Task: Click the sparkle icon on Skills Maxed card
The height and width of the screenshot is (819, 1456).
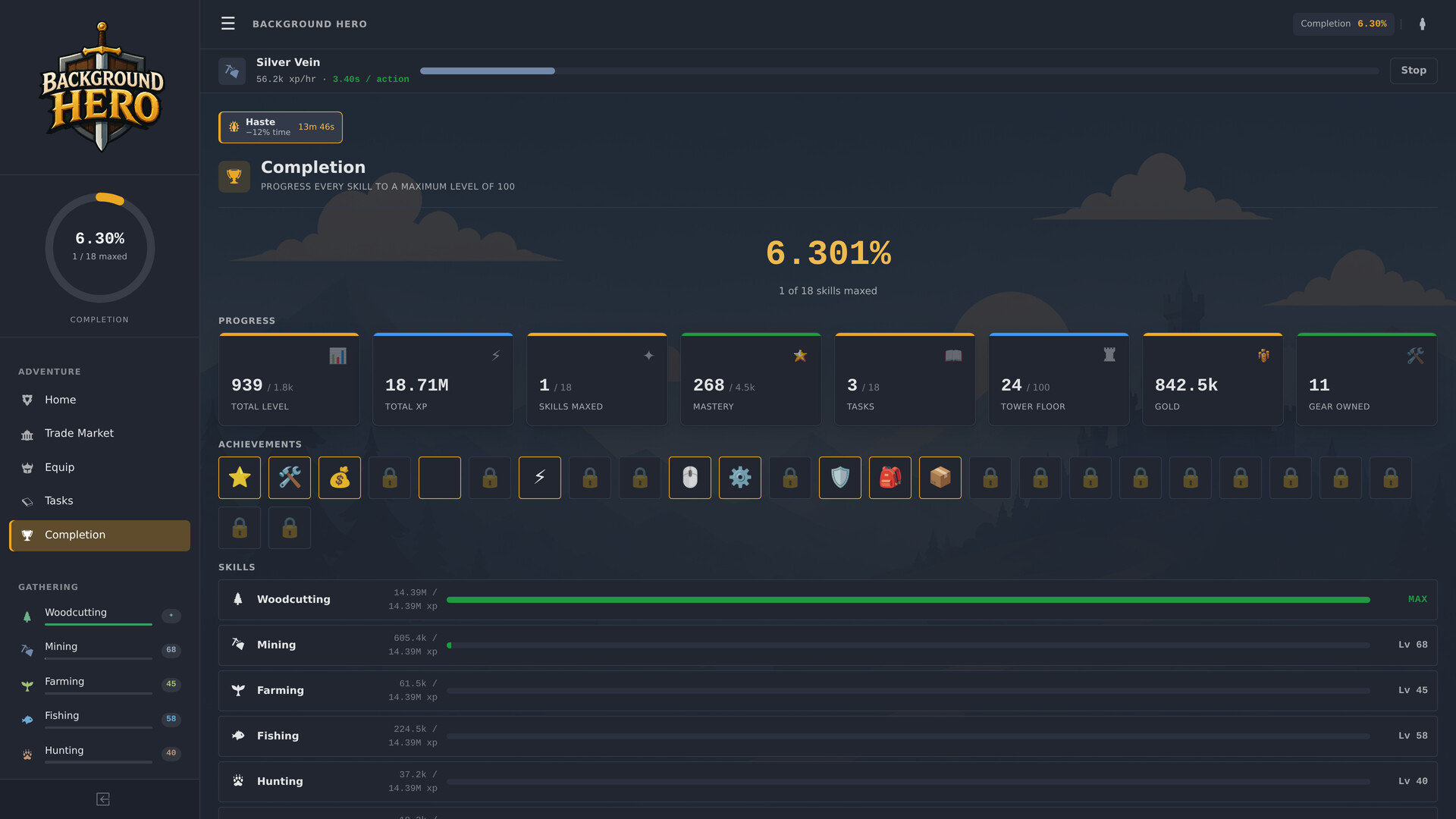Action: (x=649, y=356)
